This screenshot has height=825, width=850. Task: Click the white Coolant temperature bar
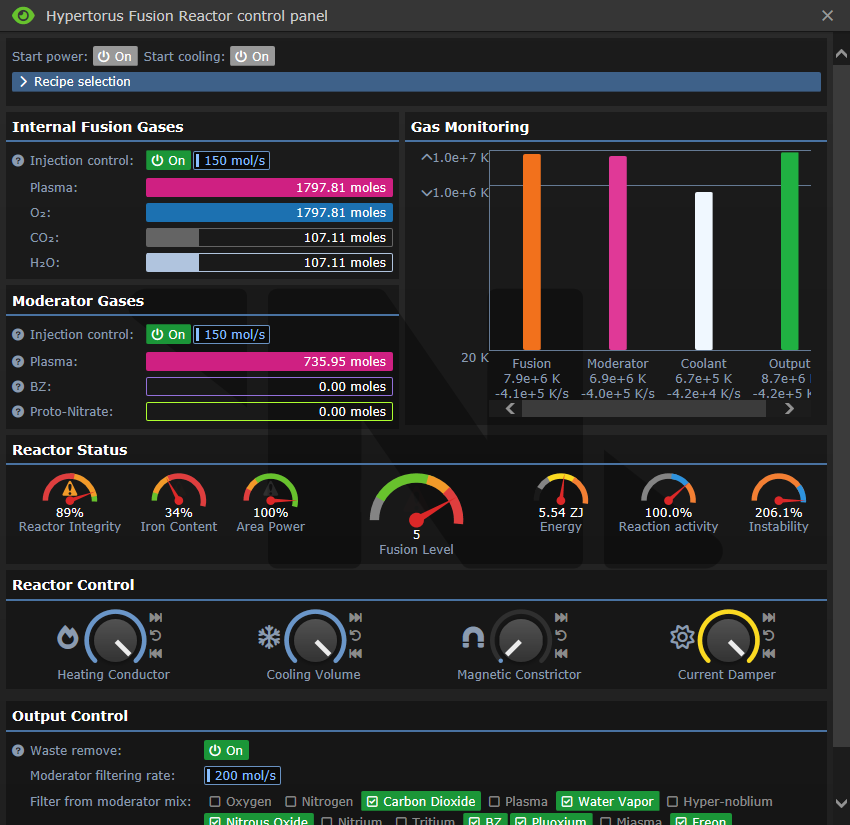tap(704, 271)
